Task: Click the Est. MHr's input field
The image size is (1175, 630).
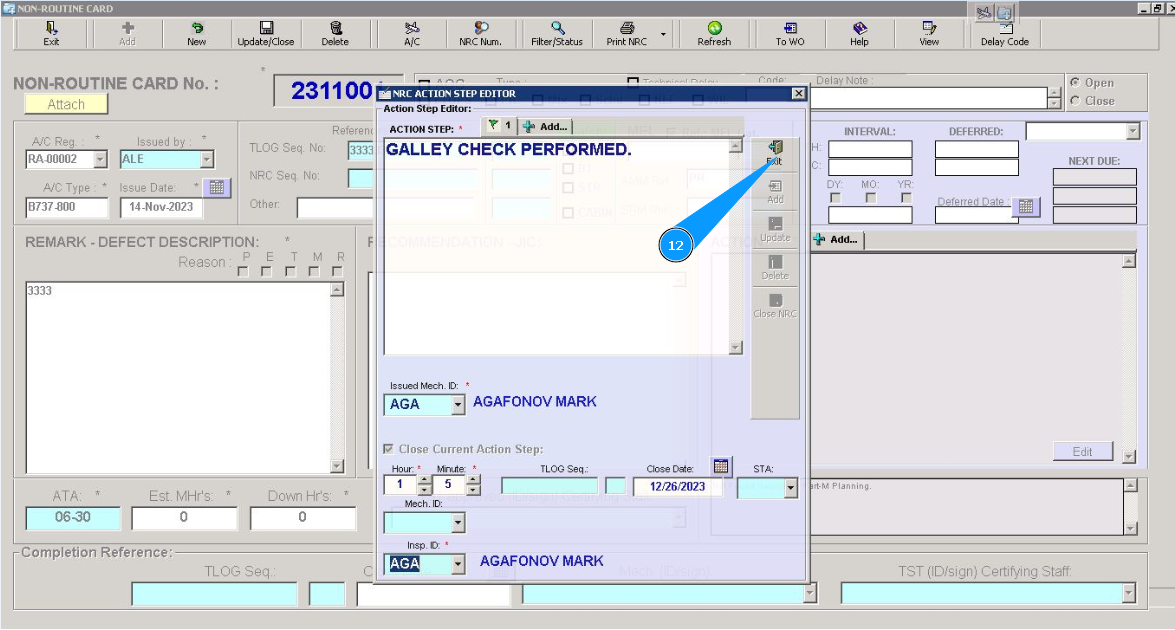Action: (184, 518)
